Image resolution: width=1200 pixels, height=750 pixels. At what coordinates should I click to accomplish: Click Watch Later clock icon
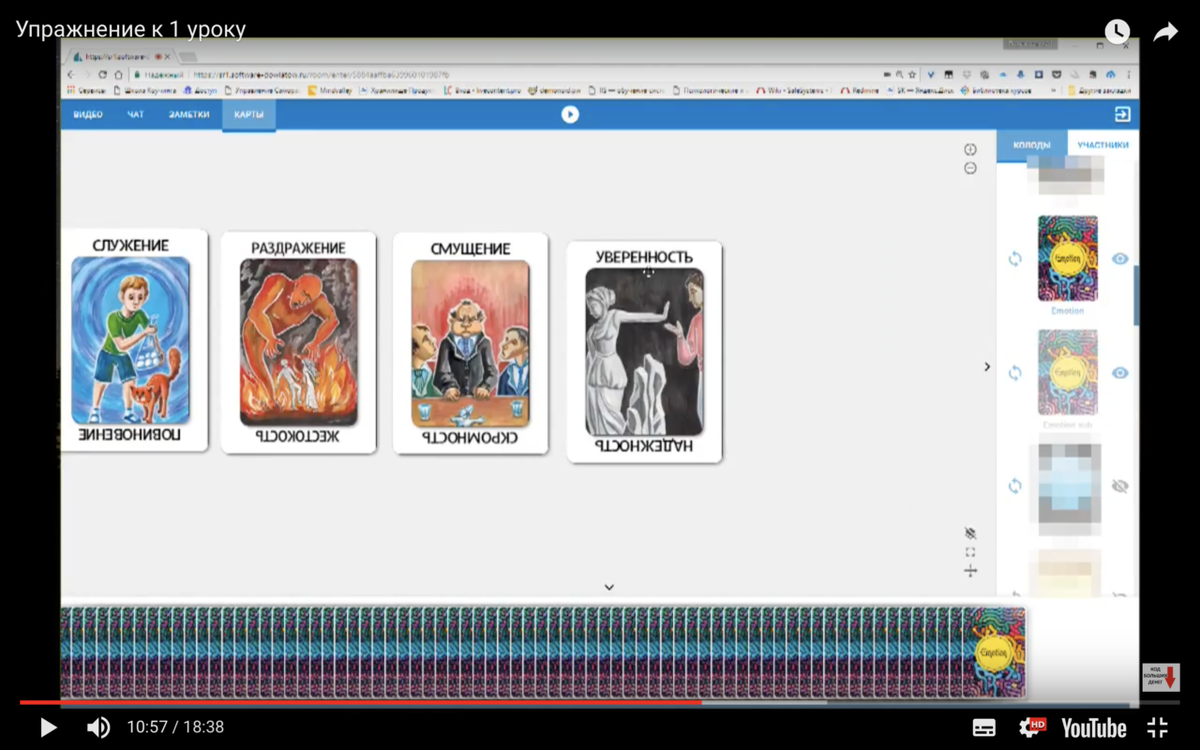[1116, 31]
